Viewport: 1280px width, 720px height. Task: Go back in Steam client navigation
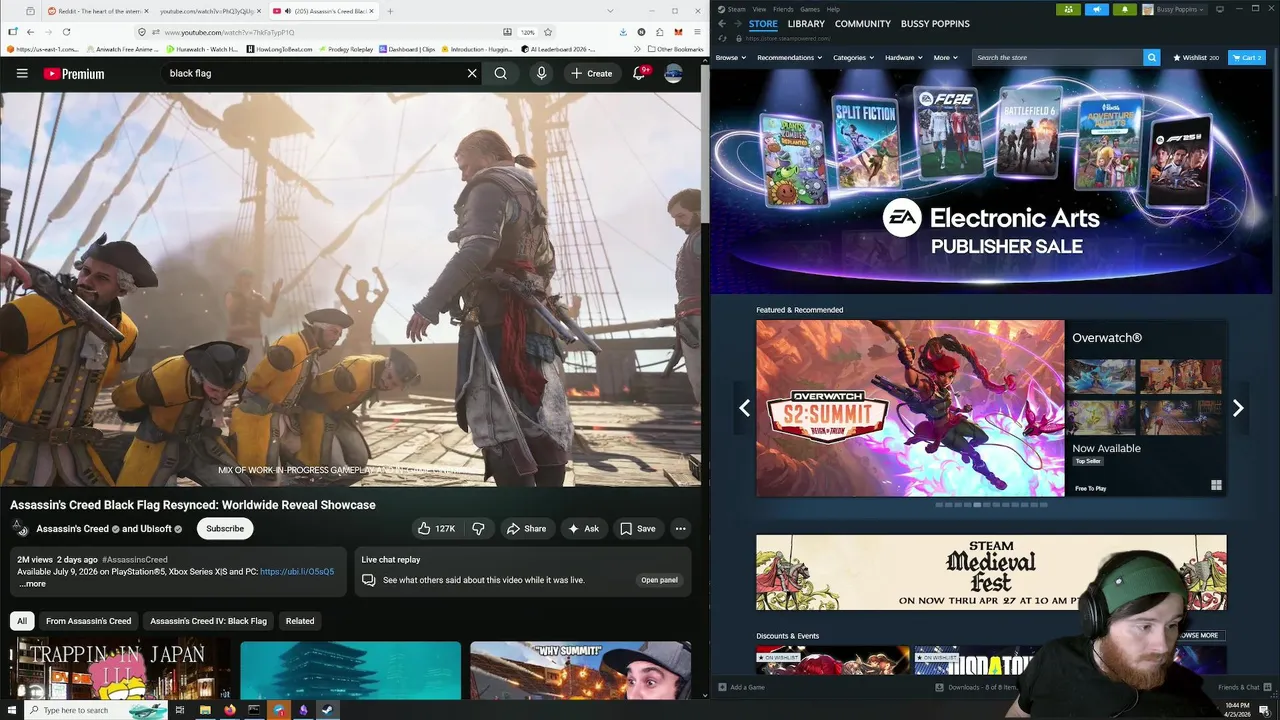[x=723, y=24]
